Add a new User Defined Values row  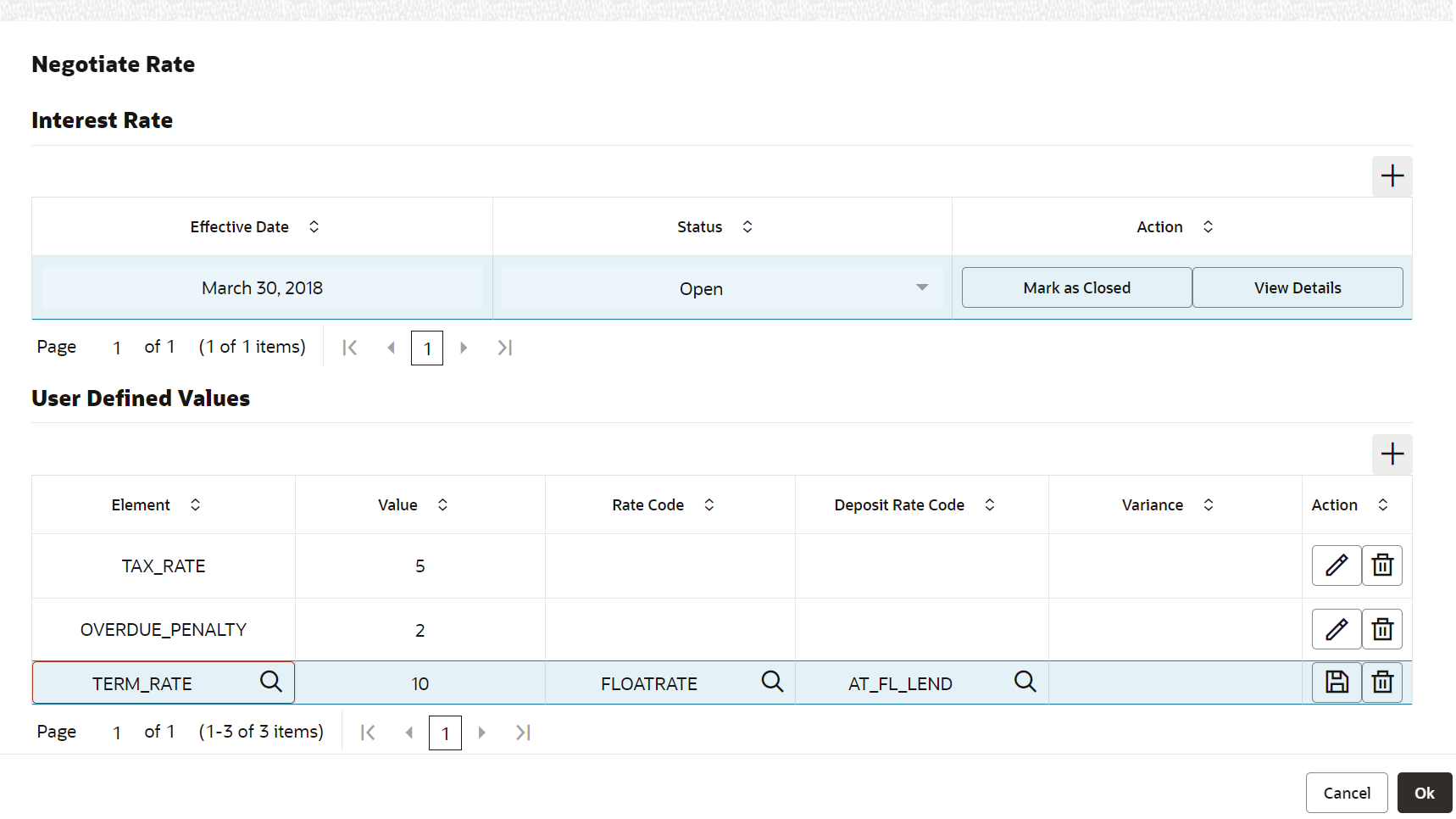1392,454
